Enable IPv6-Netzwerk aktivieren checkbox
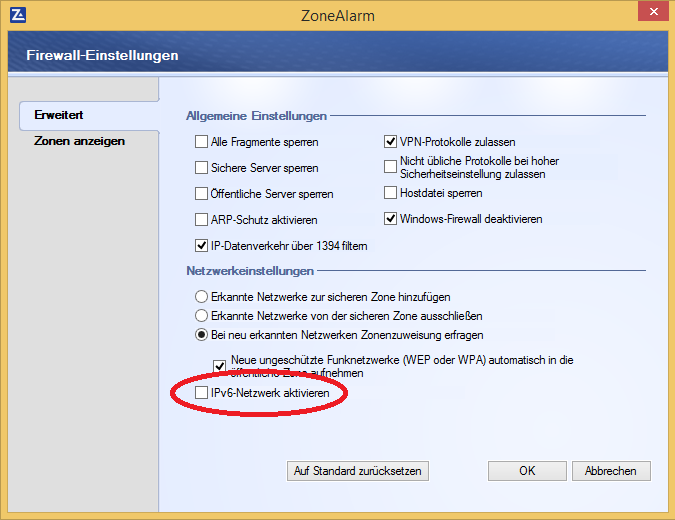 202,394
